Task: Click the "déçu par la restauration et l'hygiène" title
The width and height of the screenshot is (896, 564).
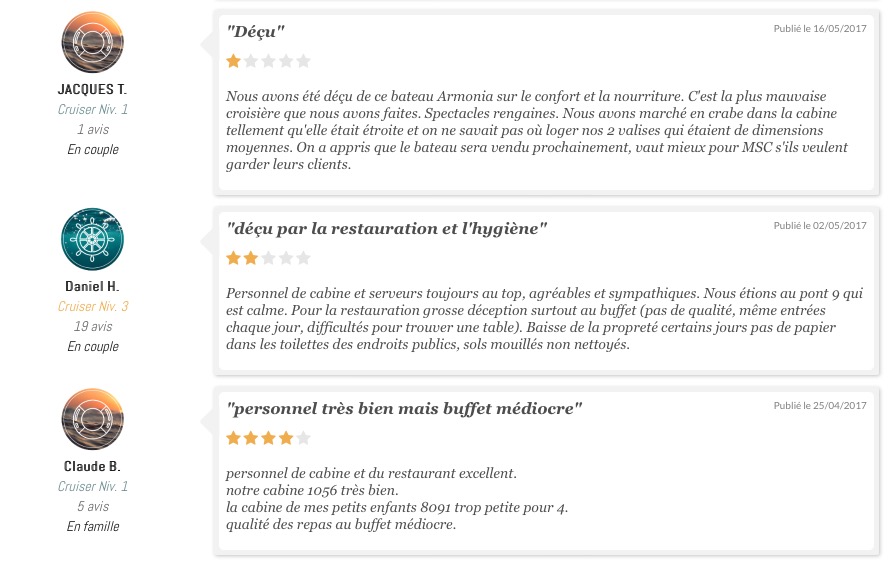Action: (x=386, y=229)
